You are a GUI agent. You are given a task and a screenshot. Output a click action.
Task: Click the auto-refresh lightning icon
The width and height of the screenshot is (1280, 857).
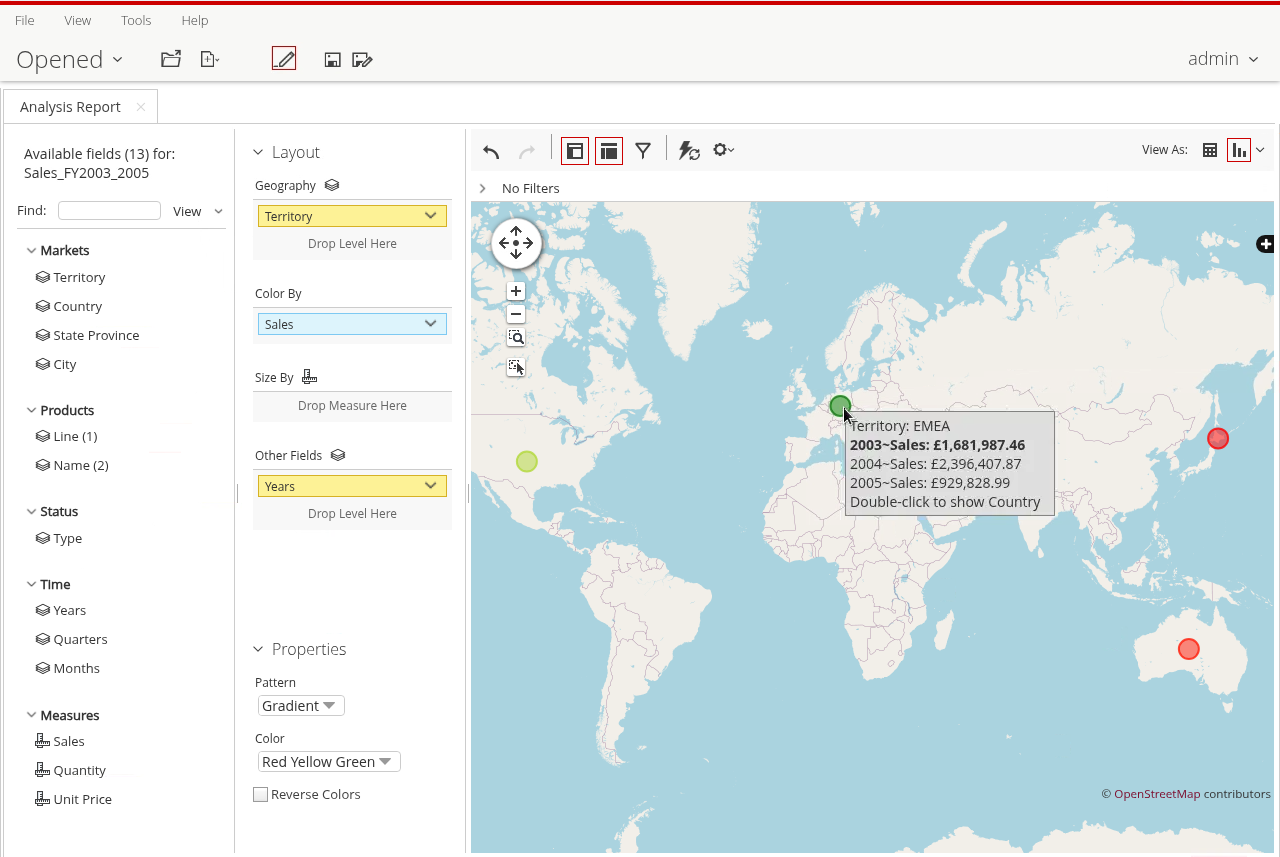pyautogui.click(x=688, y=151)
